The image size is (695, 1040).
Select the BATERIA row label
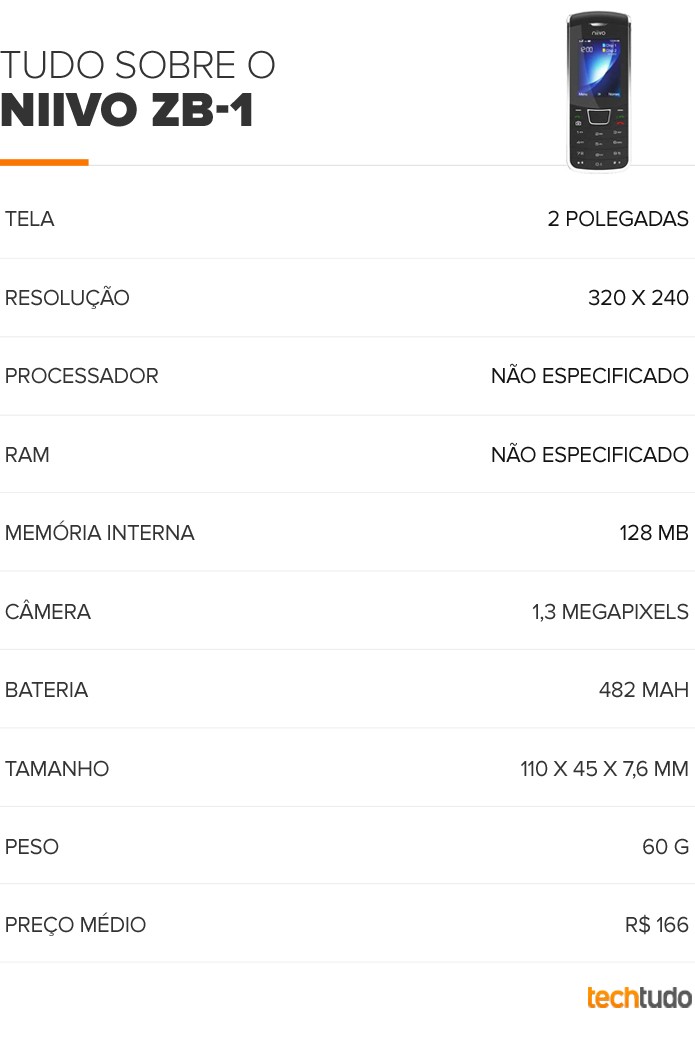(x=46, y=690)
